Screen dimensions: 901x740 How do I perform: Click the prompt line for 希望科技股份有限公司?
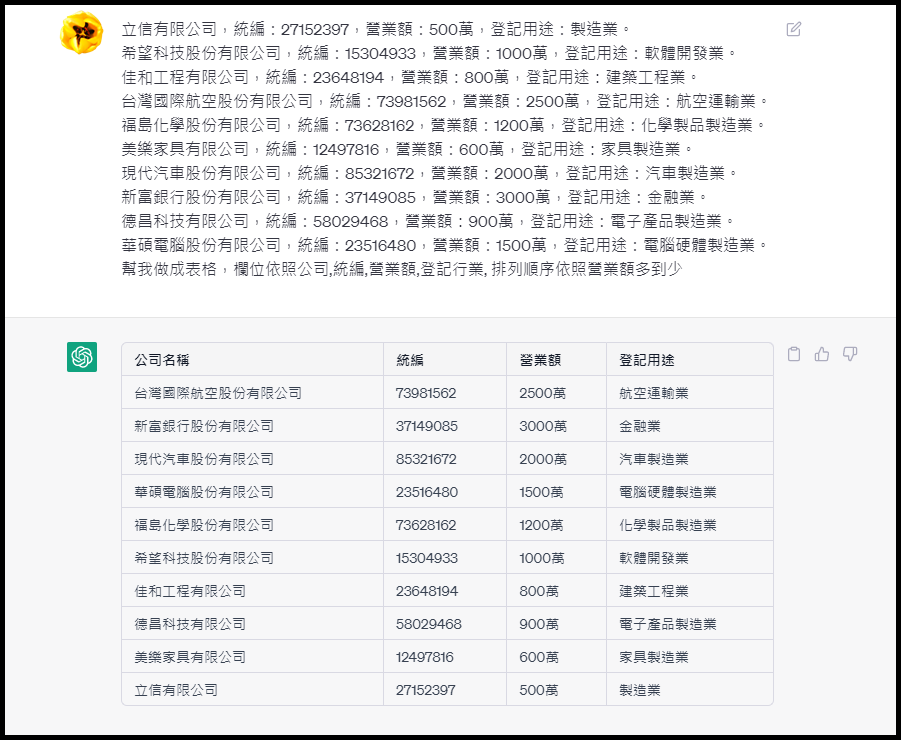[x=429, y=53]
